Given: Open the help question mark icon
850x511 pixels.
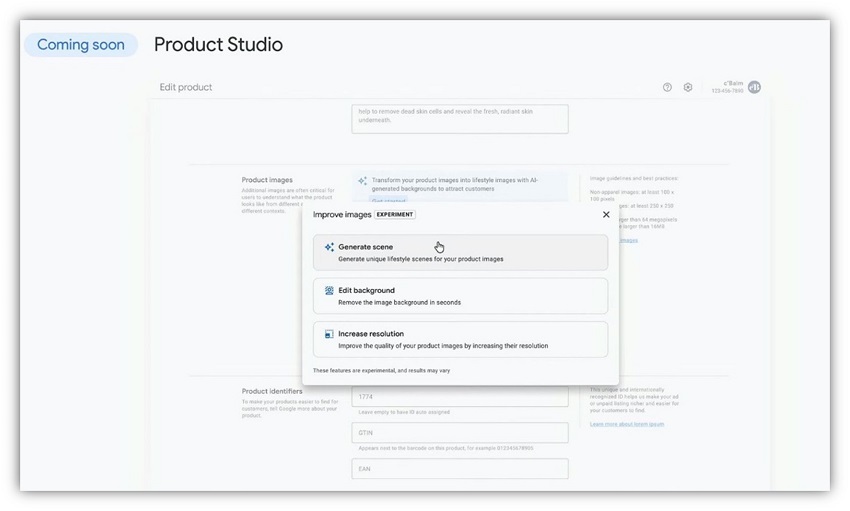Looking at the screenshot, I should [667, 87].
